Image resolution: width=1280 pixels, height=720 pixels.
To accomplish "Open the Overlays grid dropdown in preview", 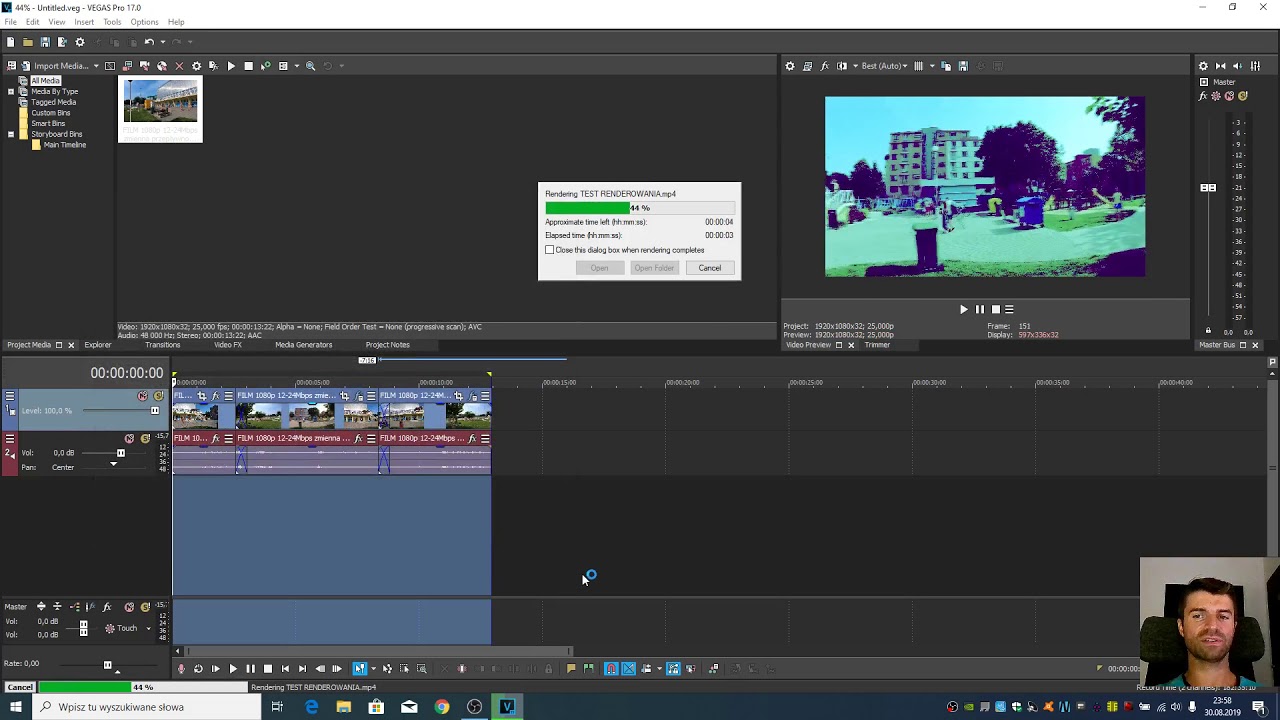I will (932, 66).
